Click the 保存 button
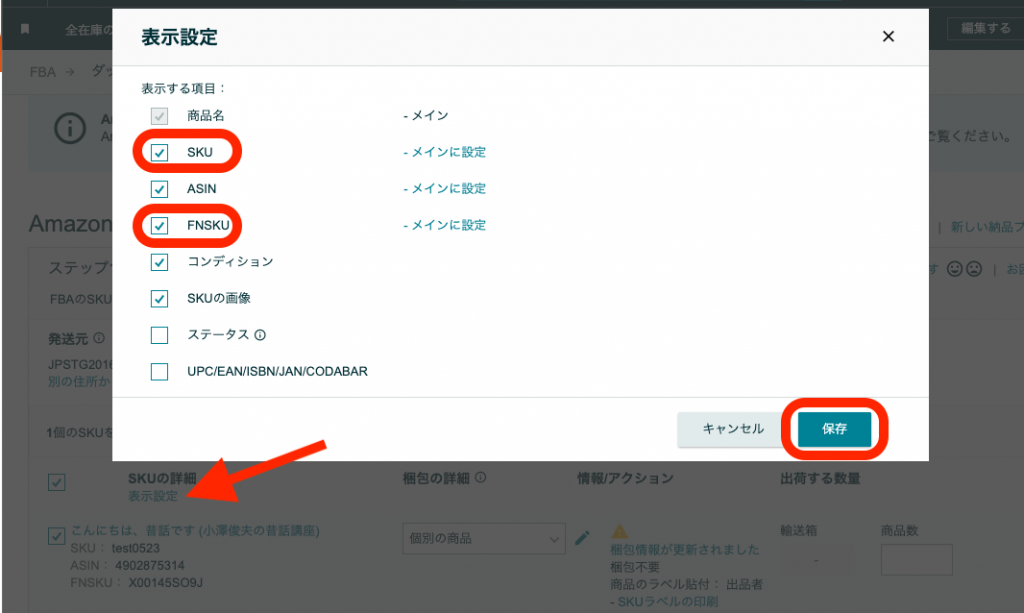This screenshot has width=1024, height=613. click(x=834, y=429)
